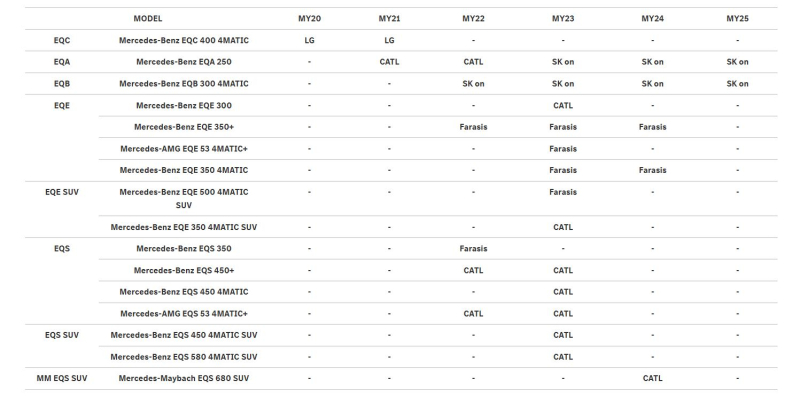Click the MM EQS SUV group label
This screenshot has height=396, width=800.
(62, 379)
